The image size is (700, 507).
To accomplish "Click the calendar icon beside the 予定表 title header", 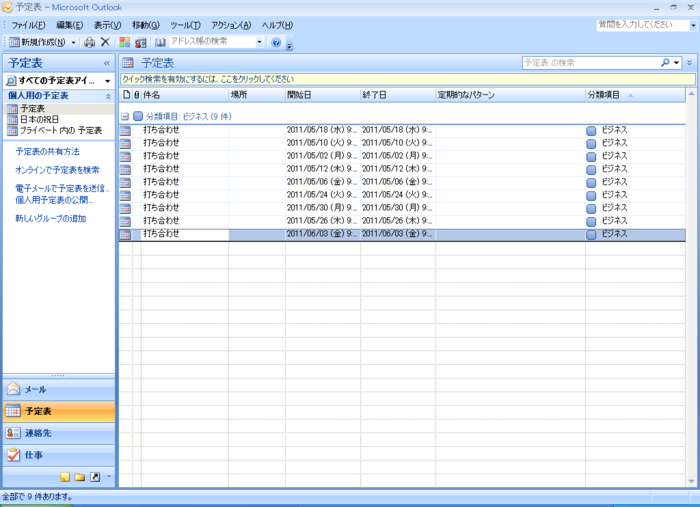I will [128, 63].
